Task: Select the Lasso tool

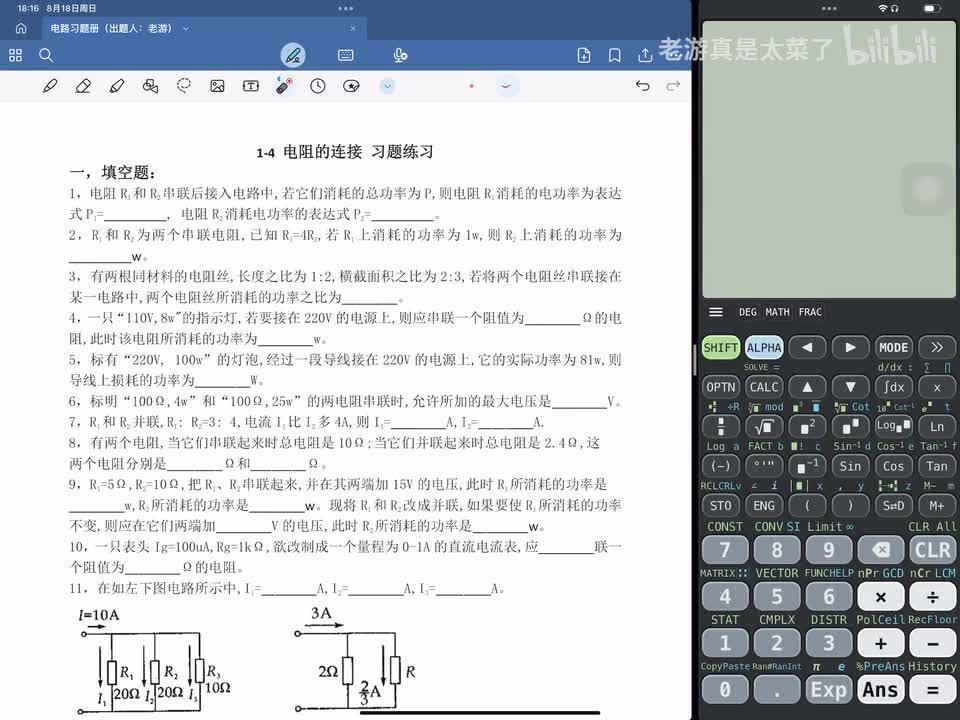Action: pyautogui.click(x=184, y=86)
